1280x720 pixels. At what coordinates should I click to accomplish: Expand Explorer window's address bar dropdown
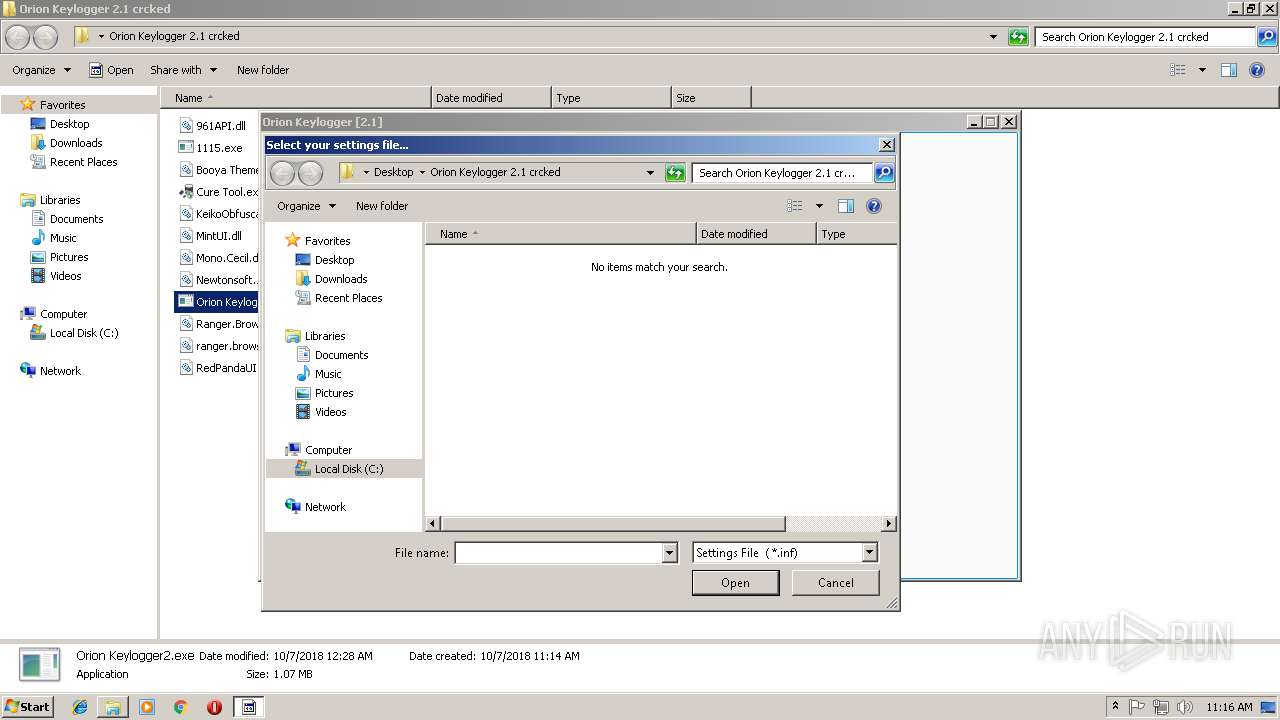point(993,37)
